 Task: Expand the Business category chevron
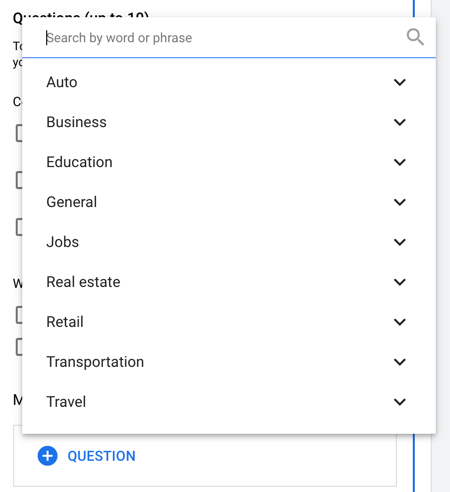click(400, 122)
